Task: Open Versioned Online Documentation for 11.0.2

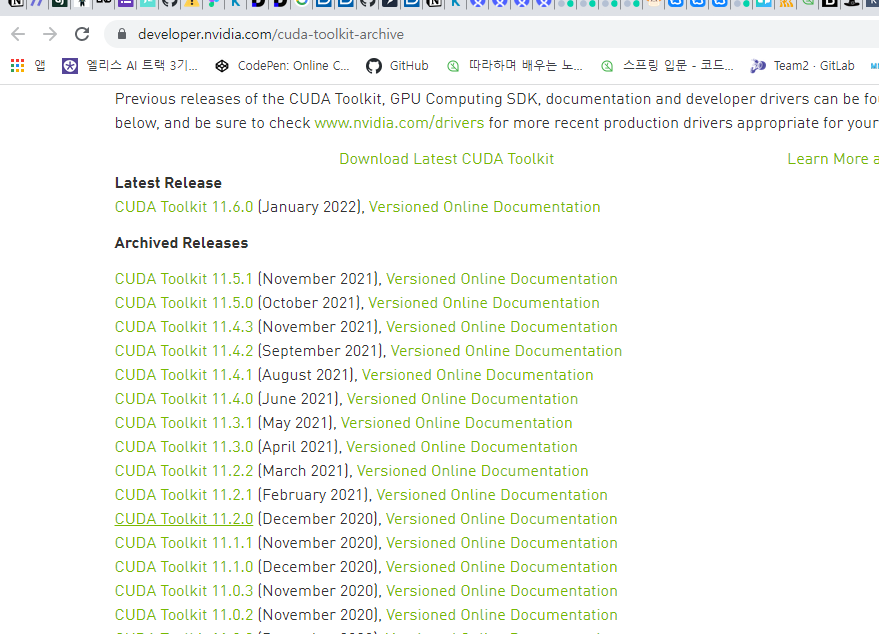Action: pos(502,615)
